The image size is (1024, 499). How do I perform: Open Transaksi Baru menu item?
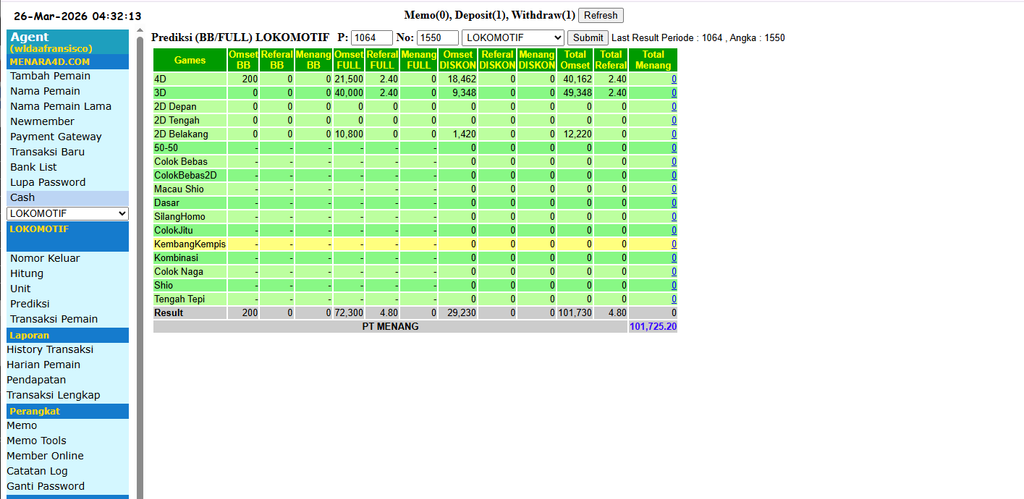[47, 152]
